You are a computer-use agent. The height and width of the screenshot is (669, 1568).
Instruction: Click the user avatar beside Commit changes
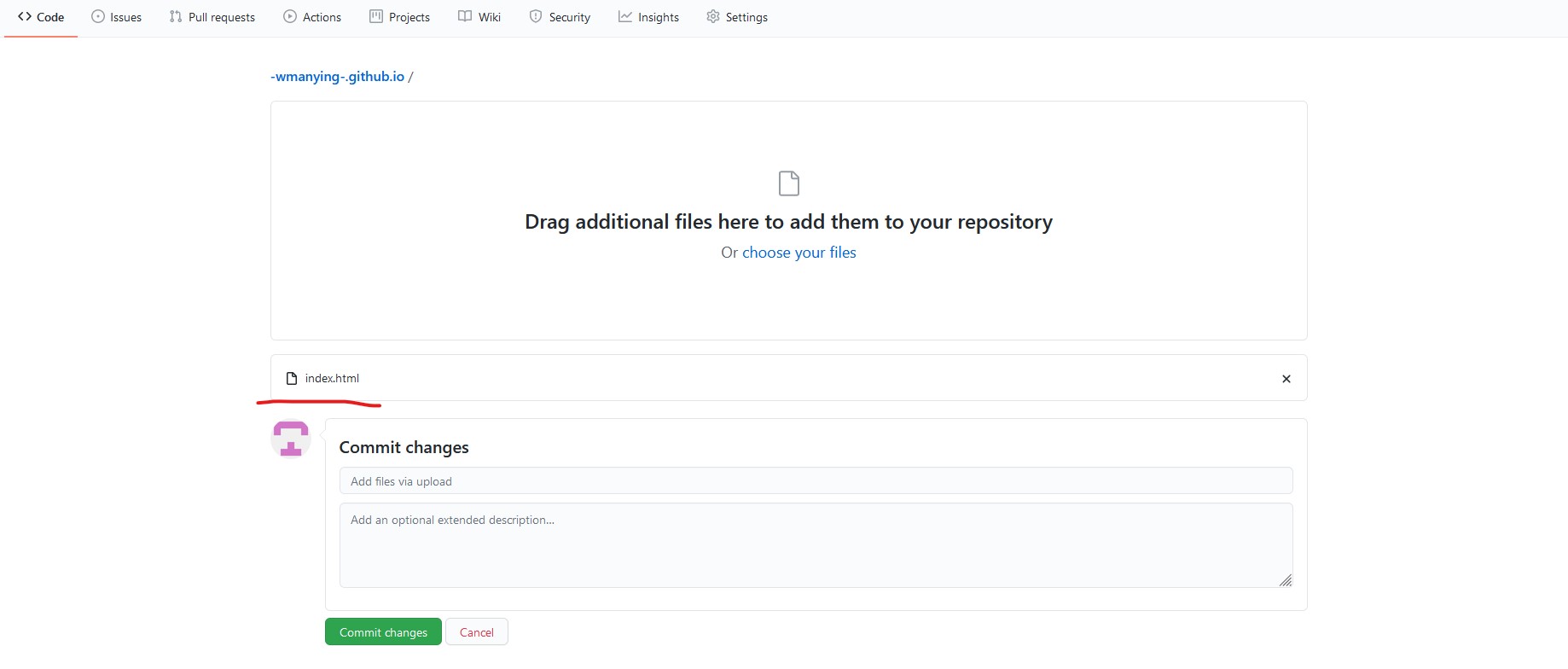(x=291, y=439)
